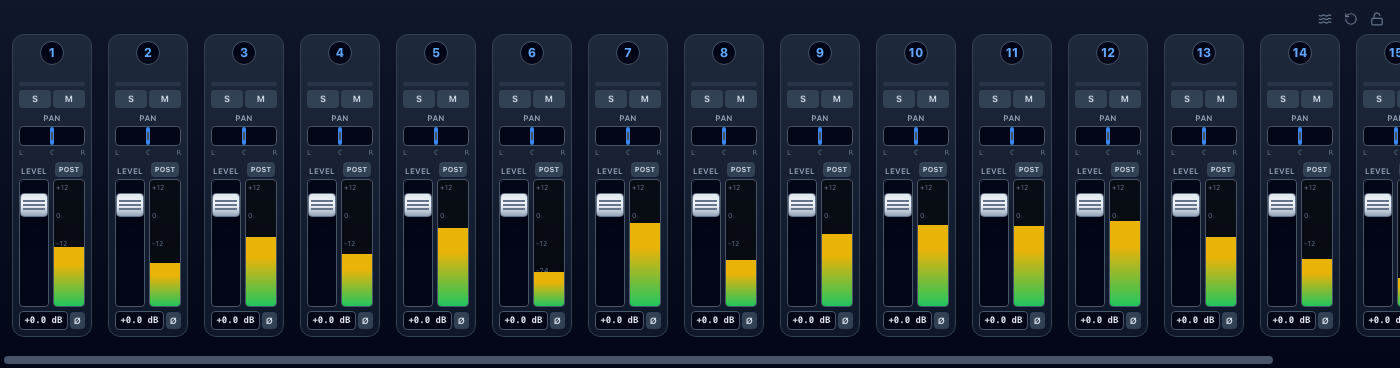Screen dimensions: 1400x368
Task: Select the channel 13 number badge
Action: pyautogui.click(x=1204, y=53)
